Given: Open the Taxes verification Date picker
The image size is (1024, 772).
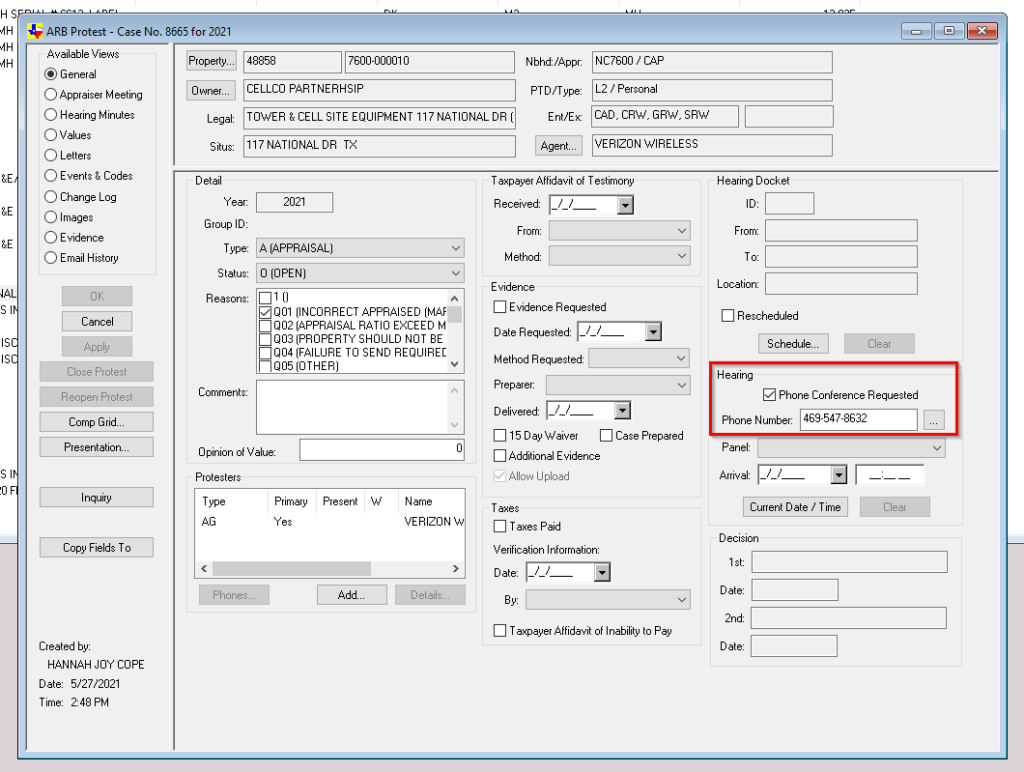Looking at the screenshot, I should coord(601,573).
